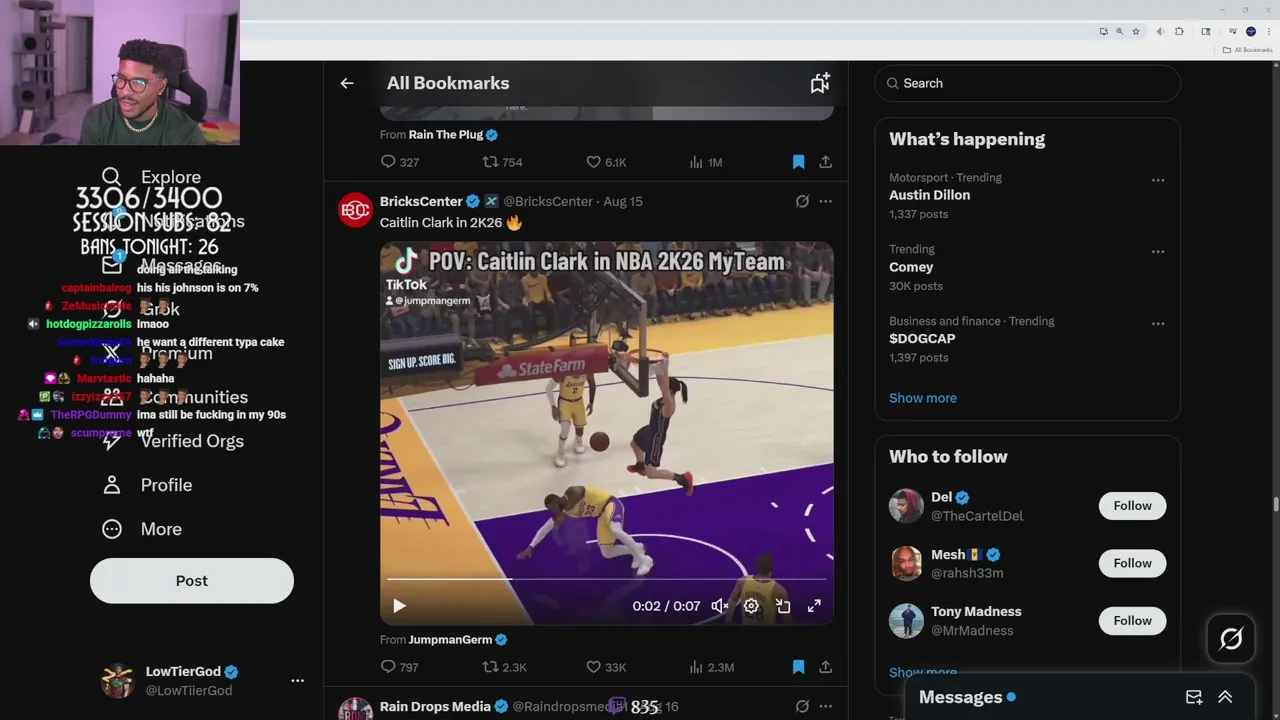The image size is (1280, 720).
Task: Show more trending topics
Action: point(923,398)
